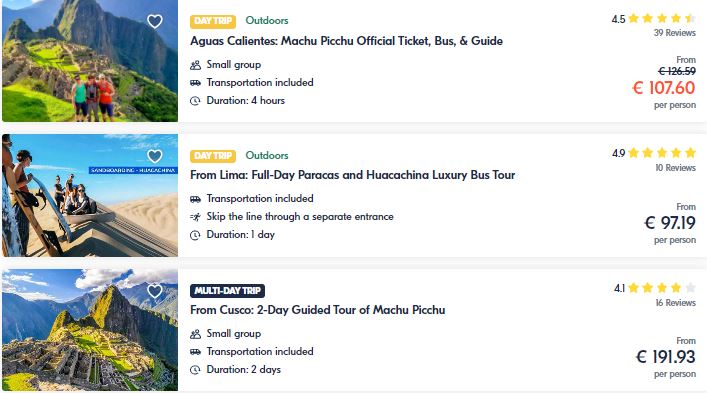Toggle wishlist heart on Paracas Huacachina tour
Image resolution: width=707 pixels, height=393 pixels.
[x=155, y=156]
